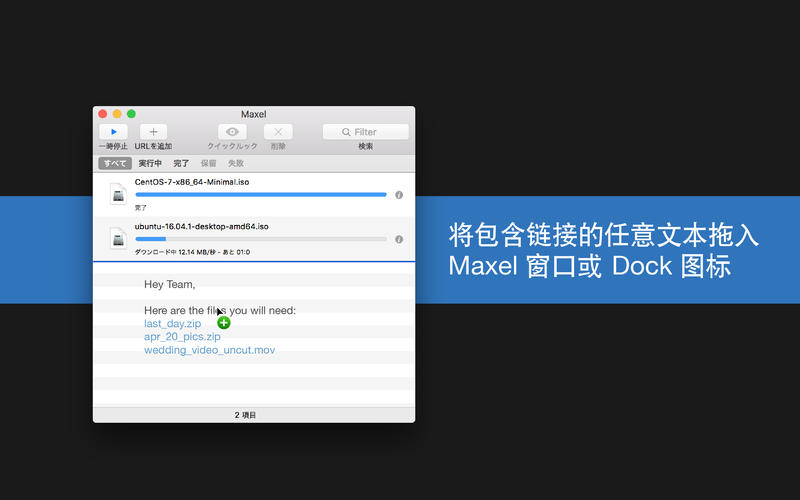Click the magnifier icon in Filter field
800x500 pixels.
click(x=346, y=132)
